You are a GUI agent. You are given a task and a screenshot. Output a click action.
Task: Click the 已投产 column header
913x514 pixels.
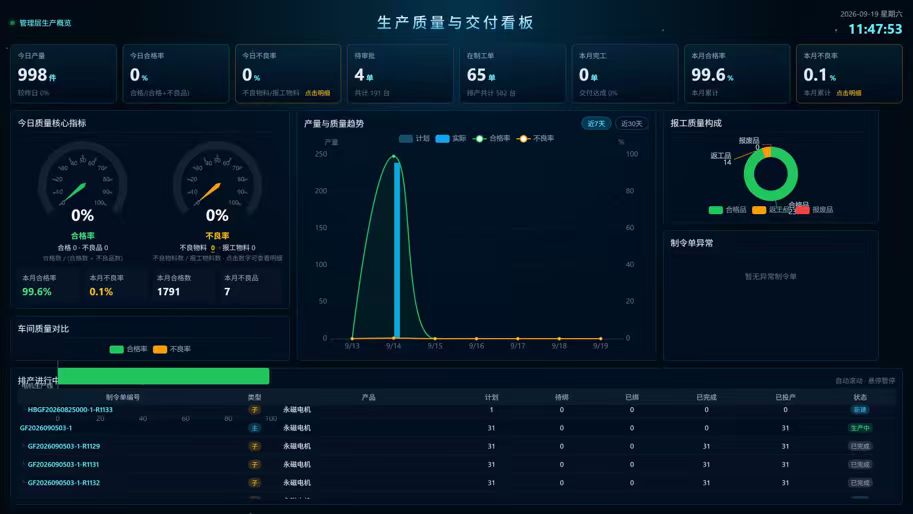785,398
